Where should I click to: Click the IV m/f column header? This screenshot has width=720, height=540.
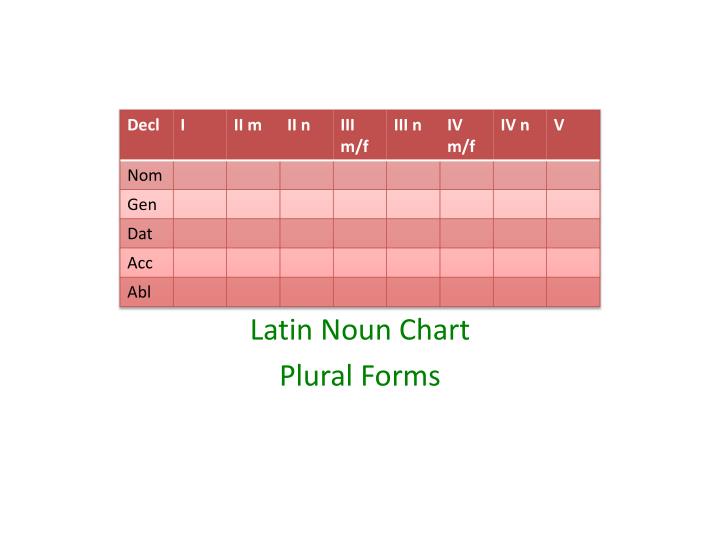(467, 135)
